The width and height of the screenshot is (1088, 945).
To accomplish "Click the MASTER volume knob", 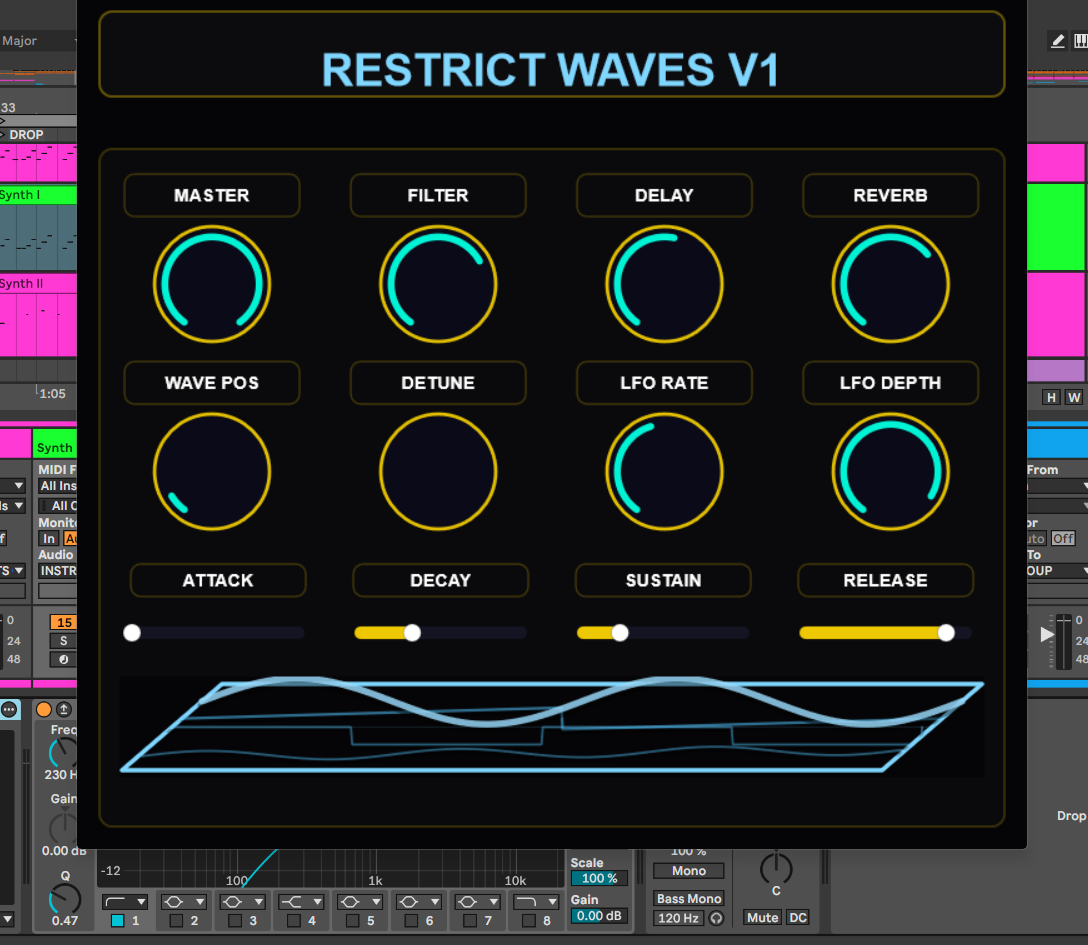I will [212, 284].
